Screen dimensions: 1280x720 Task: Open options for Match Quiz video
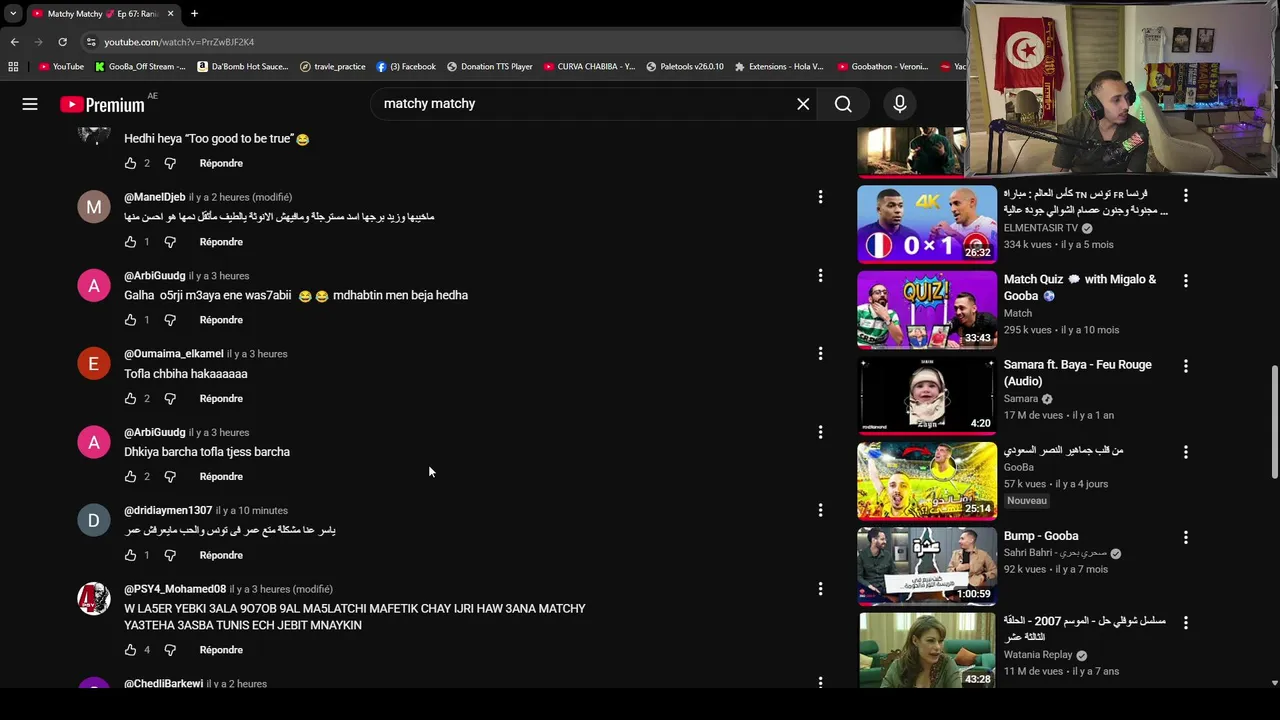[x=1186, y=281]
